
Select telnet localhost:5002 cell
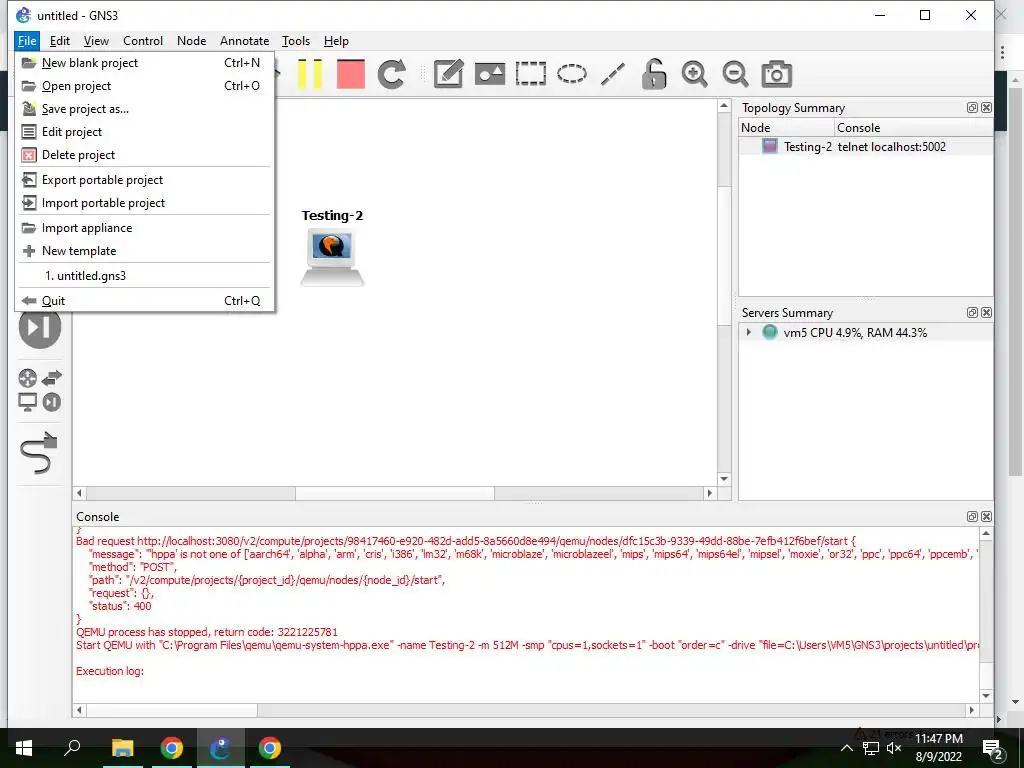pos(891,146)
